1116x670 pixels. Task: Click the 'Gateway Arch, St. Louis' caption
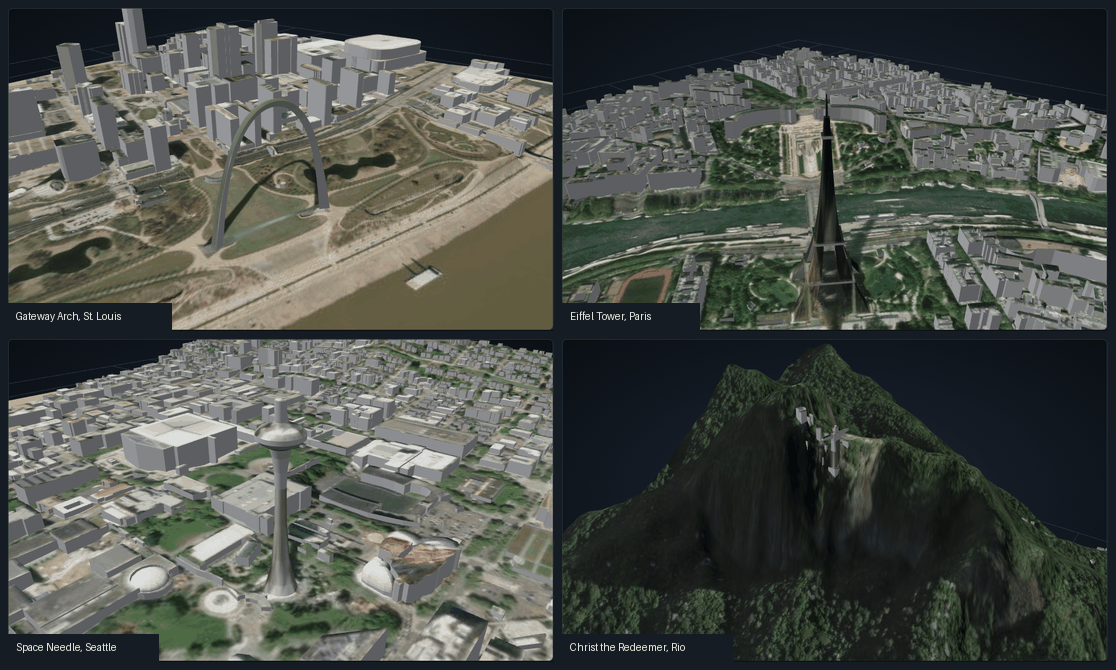click(68, 316)
